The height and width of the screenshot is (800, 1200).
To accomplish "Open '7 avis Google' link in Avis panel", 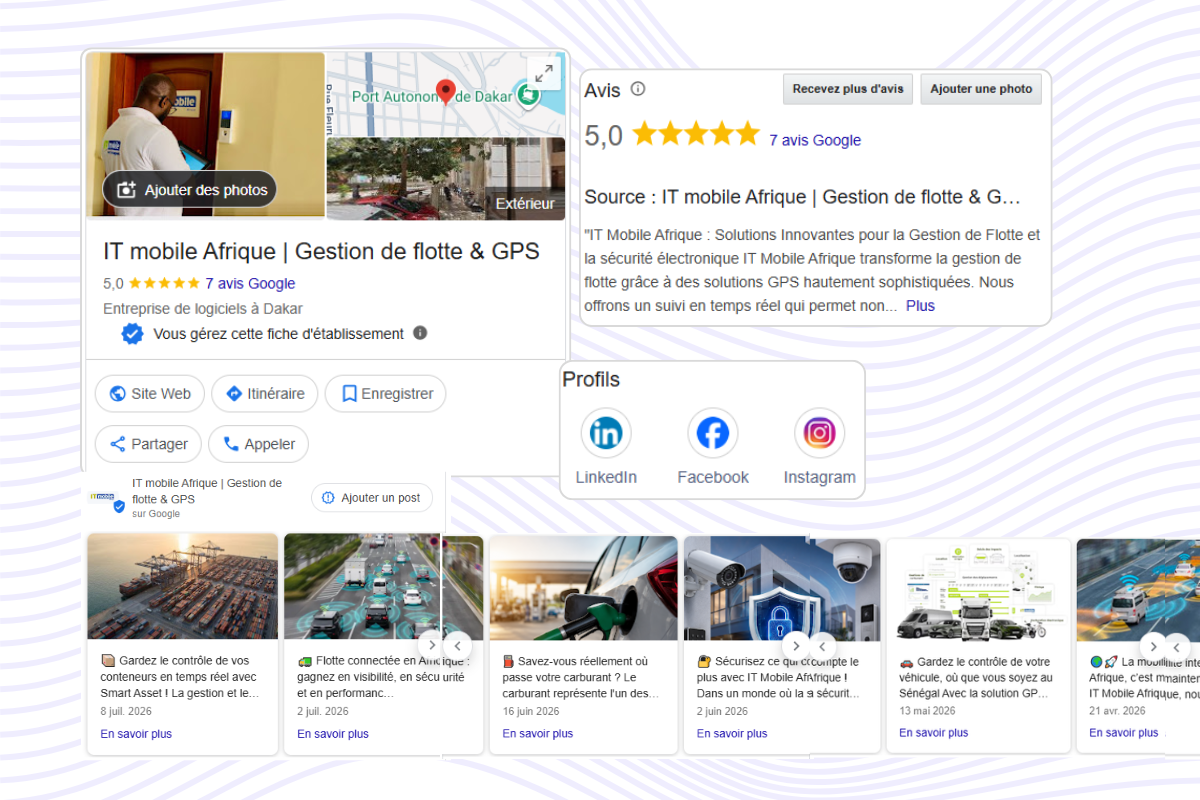I will [815, 140].
